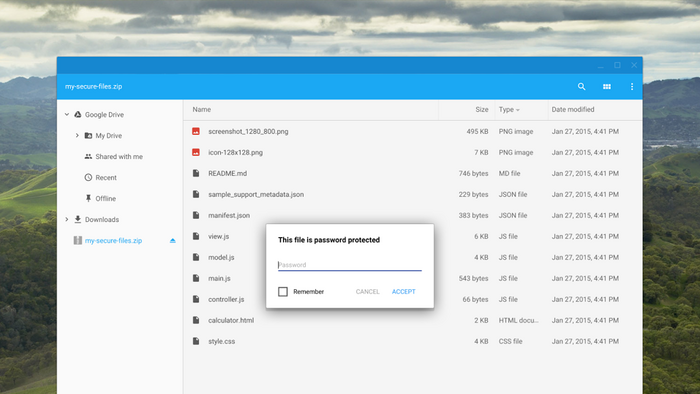Click the file icon next to README.md

[x=196, y=173]
